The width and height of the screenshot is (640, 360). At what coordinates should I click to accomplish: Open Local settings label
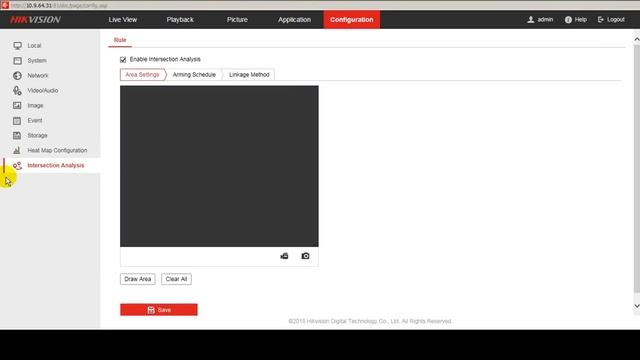coord(34,45)
